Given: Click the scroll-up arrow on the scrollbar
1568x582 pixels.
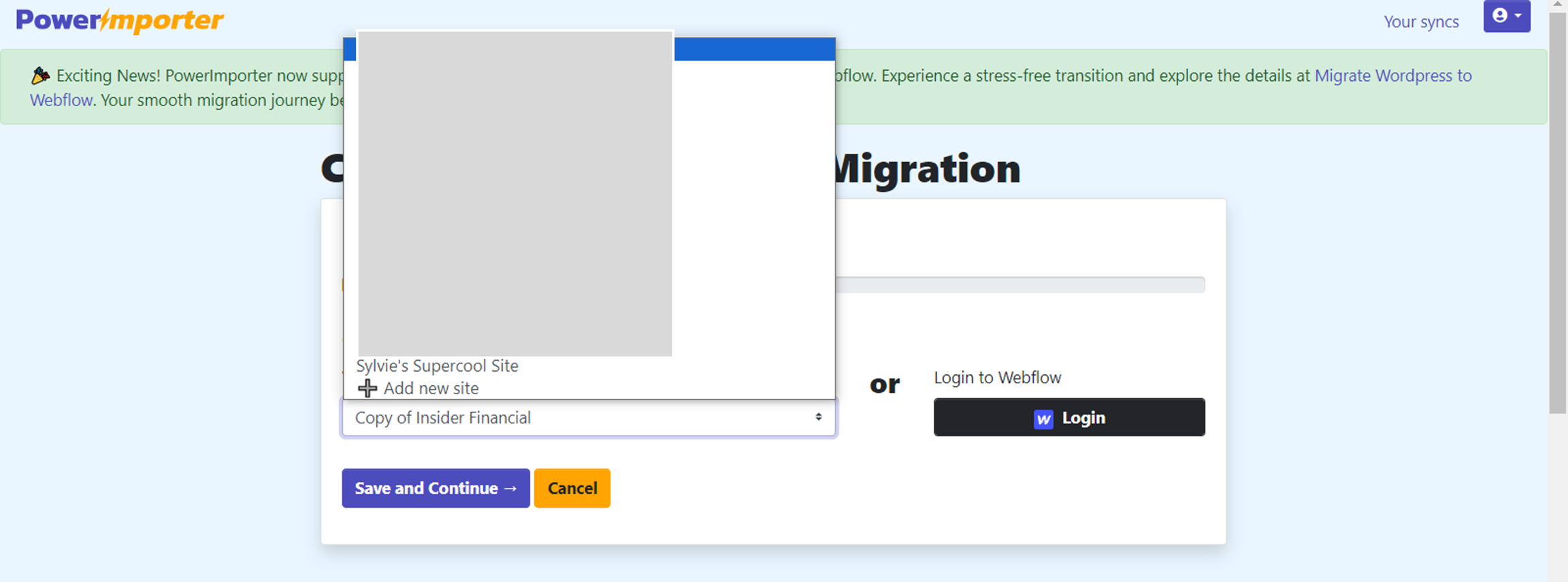Looking at the screenshot, I should coord(1557,5).
